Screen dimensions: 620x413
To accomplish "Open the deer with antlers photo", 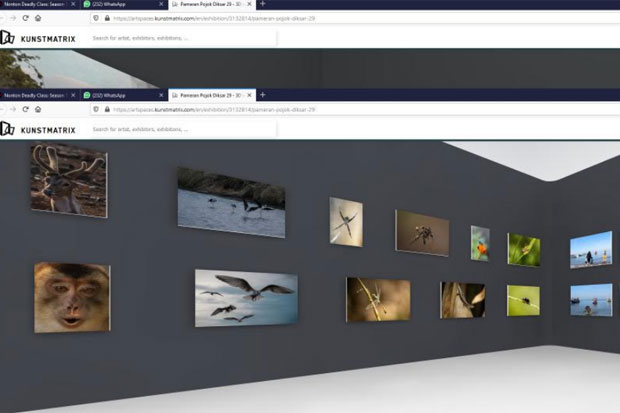I will coord(69,180).
